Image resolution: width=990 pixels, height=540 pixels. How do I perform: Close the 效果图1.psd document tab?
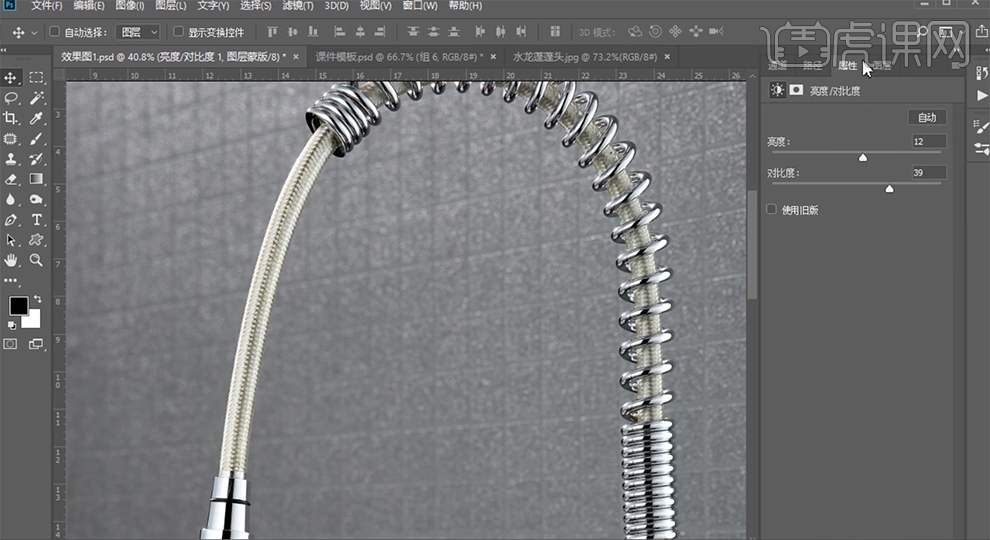click(295, 57)
